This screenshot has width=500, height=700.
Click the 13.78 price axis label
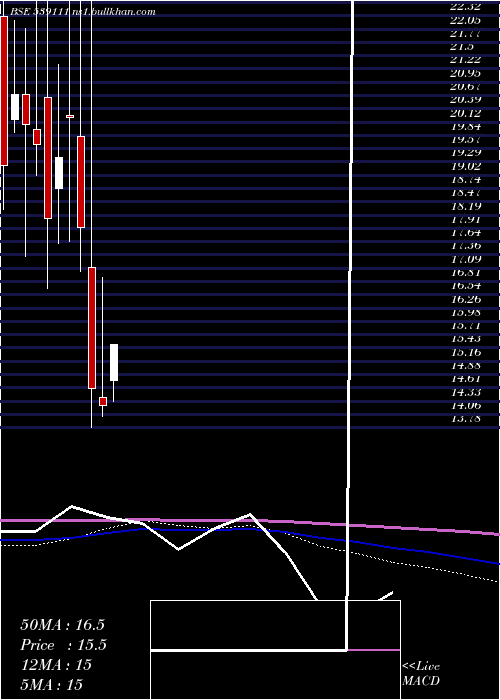pos(466,418)
